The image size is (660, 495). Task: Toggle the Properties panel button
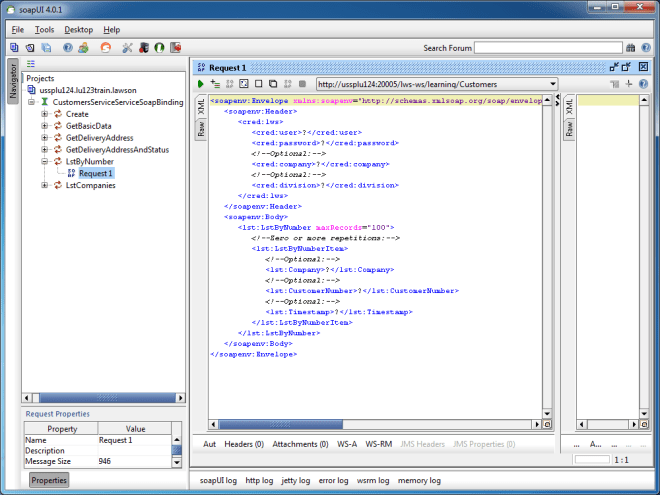(49, 481)
